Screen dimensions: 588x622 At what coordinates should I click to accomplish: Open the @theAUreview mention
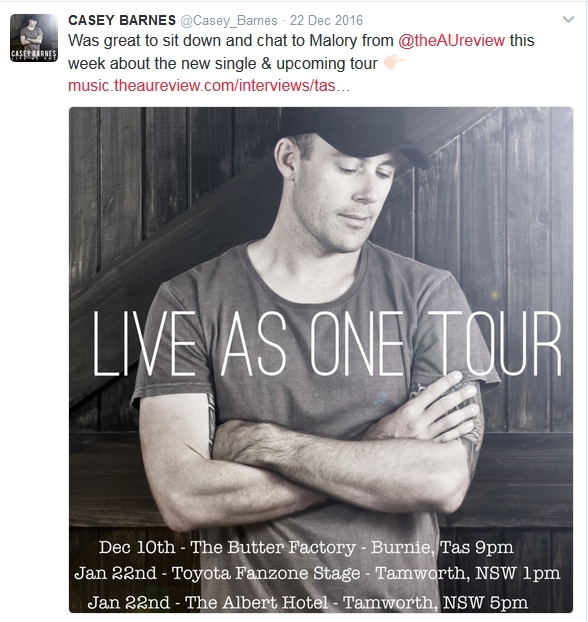(x=452, y=40)
